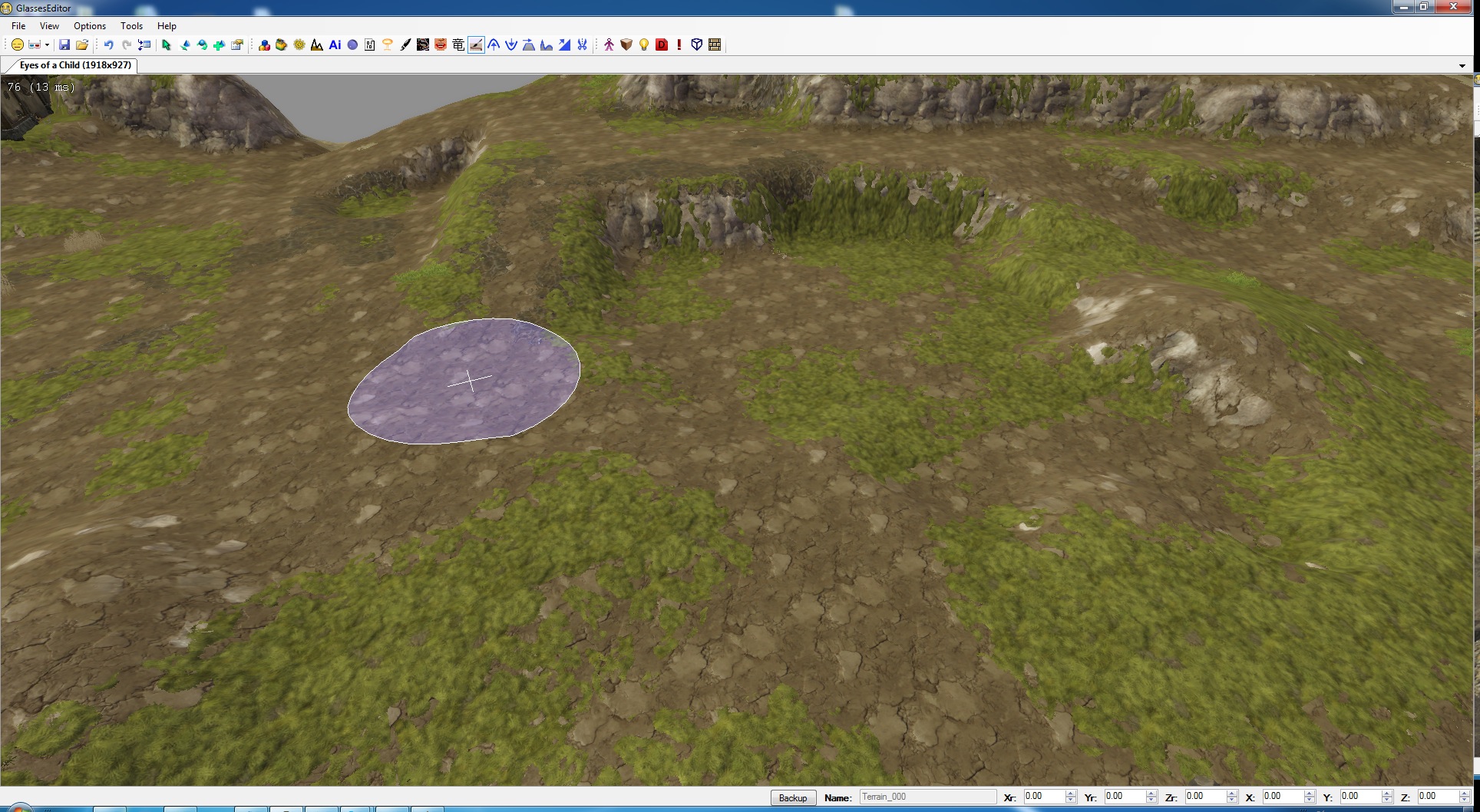Open the Tools menu
This screenshot has width=1480, height=812.
[x=131, y=26]
